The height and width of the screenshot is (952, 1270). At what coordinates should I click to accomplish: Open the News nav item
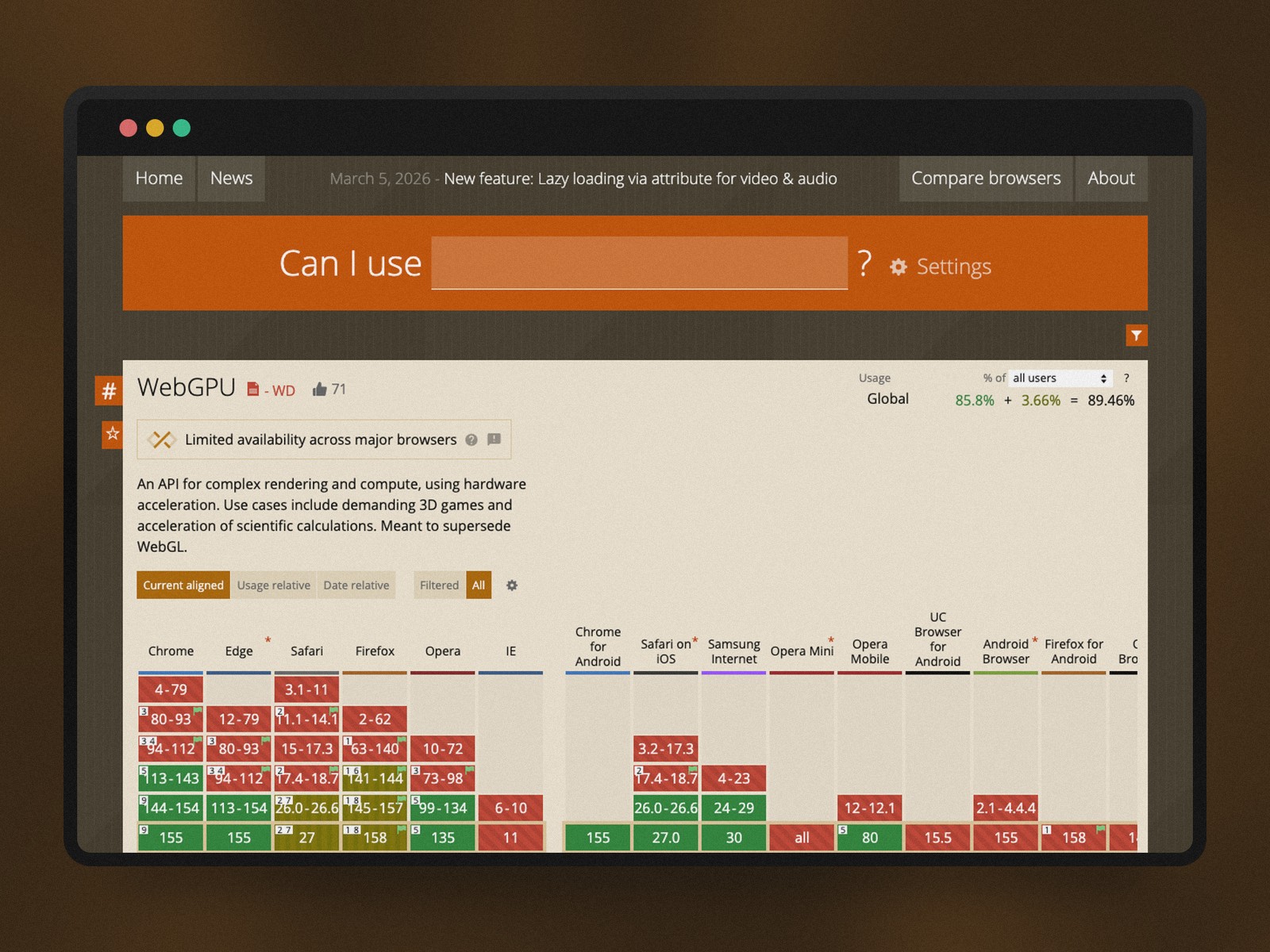pos(231,178)
